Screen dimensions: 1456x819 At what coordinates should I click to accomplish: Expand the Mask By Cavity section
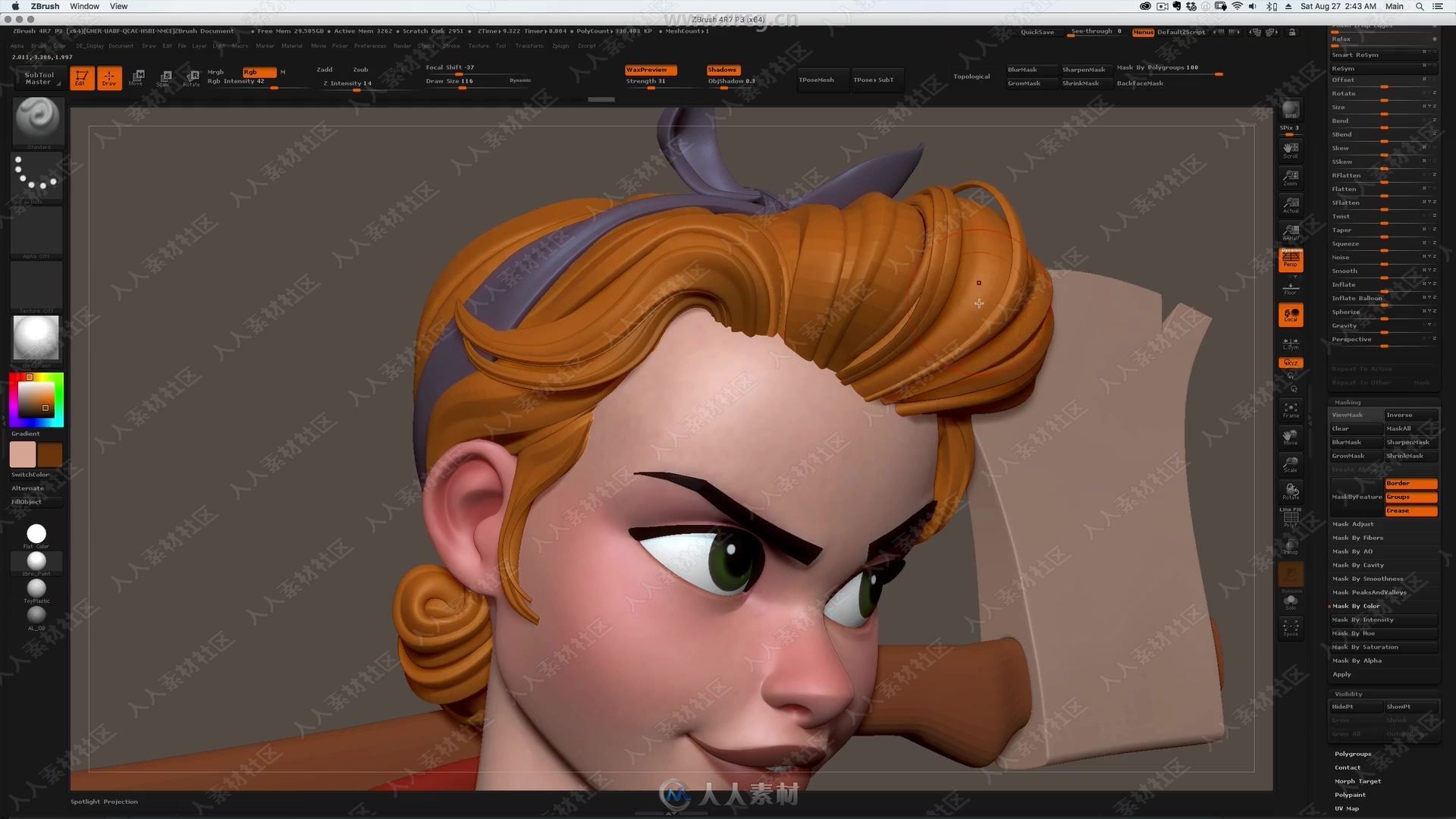tap(1358, 565)
